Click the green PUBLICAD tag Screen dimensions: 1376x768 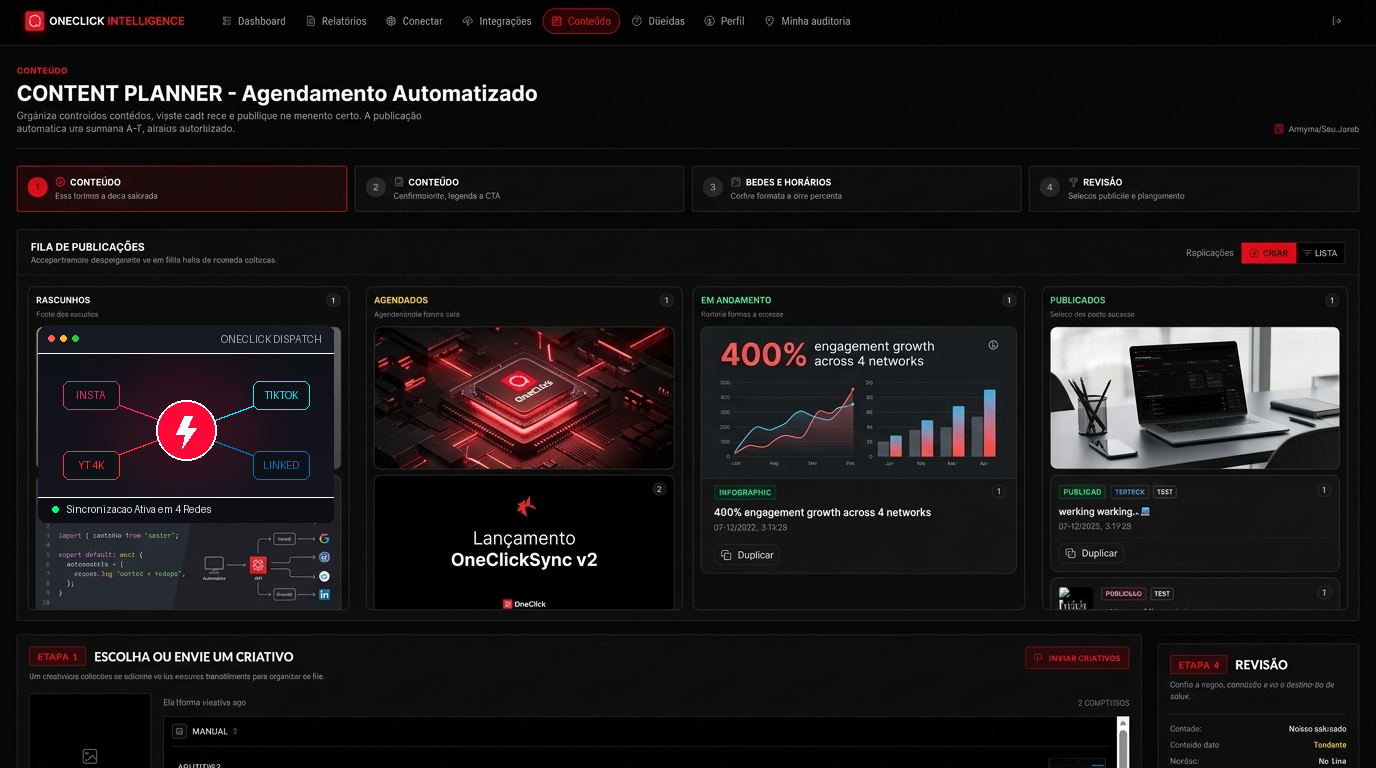[x=1082, y=492]
